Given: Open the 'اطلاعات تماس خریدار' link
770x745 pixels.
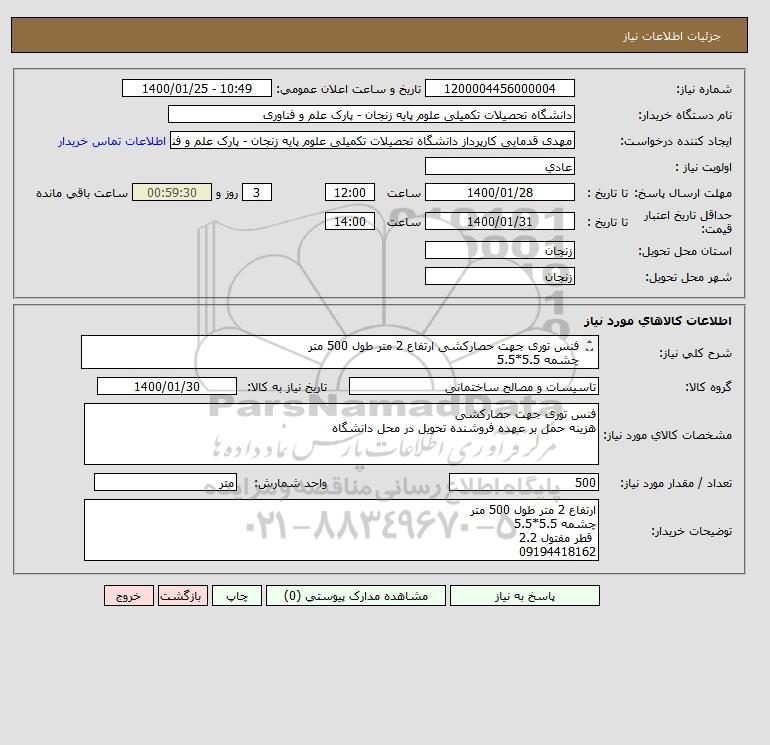Looking at the screenshot, I should click(x=112, y=141).
